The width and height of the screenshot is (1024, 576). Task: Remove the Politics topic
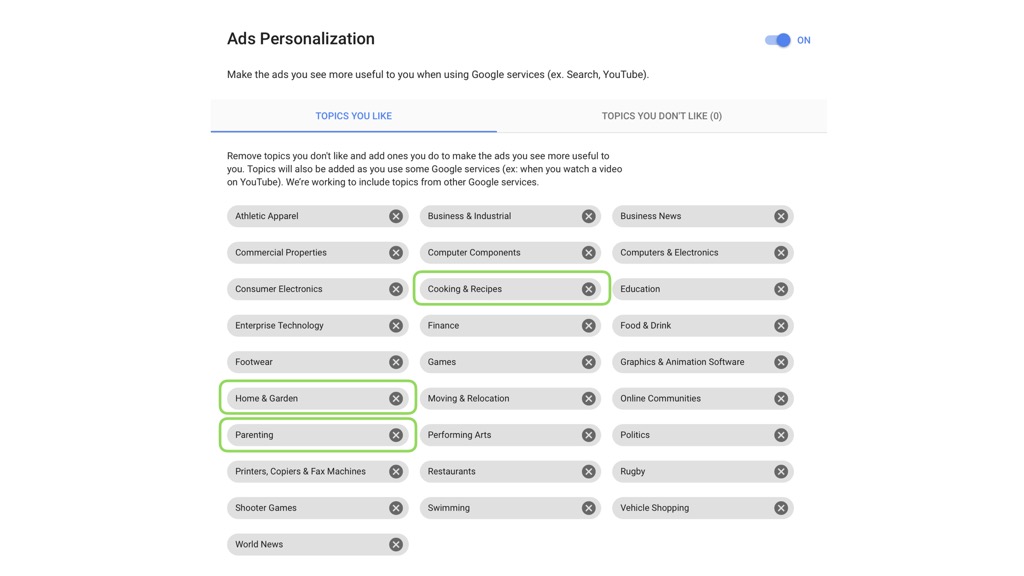tap(781, 435)
